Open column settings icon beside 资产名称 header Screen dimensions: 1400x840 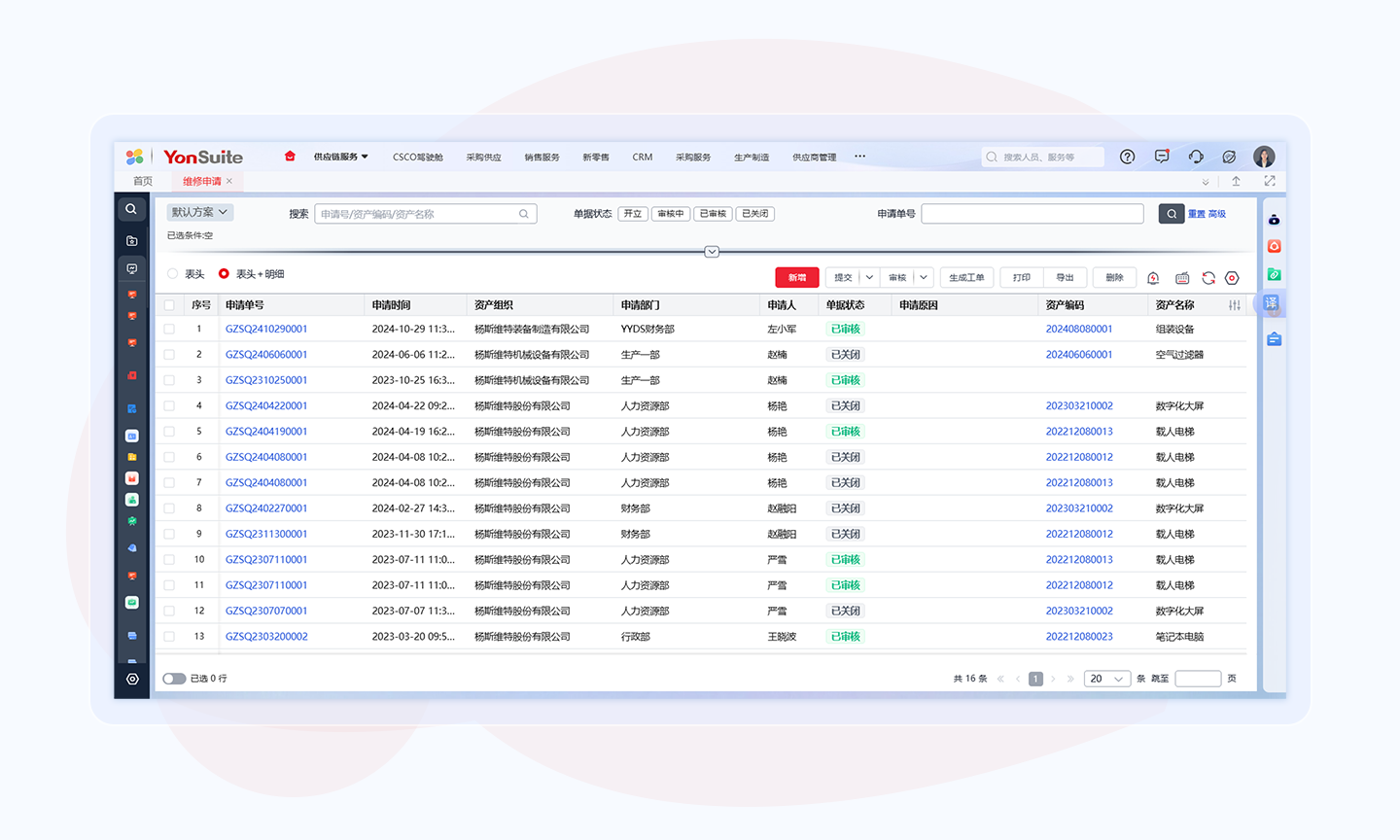1235,305
